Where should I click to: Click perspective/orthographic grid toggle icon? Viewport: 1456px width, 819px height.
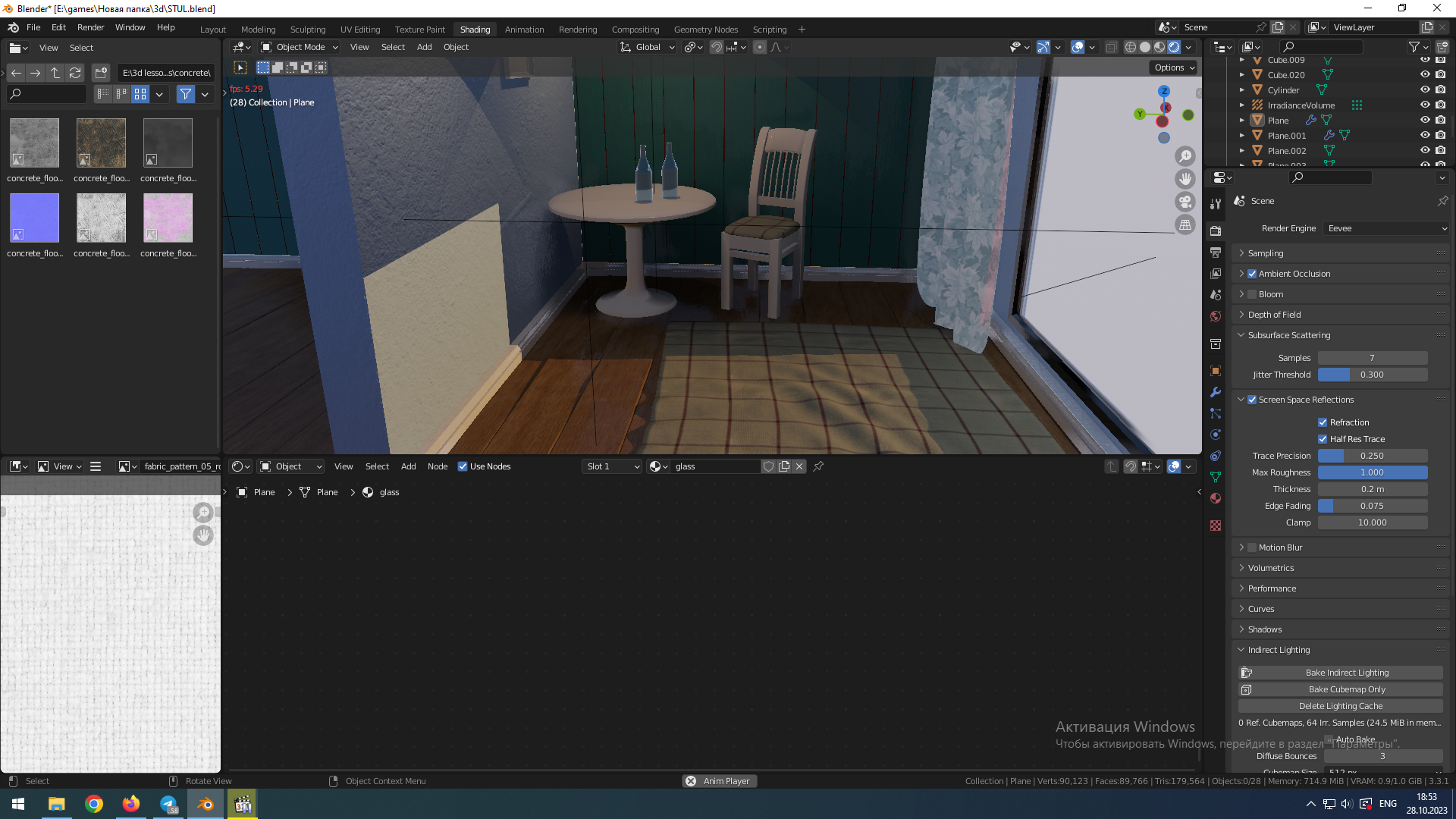[1185, 225]
